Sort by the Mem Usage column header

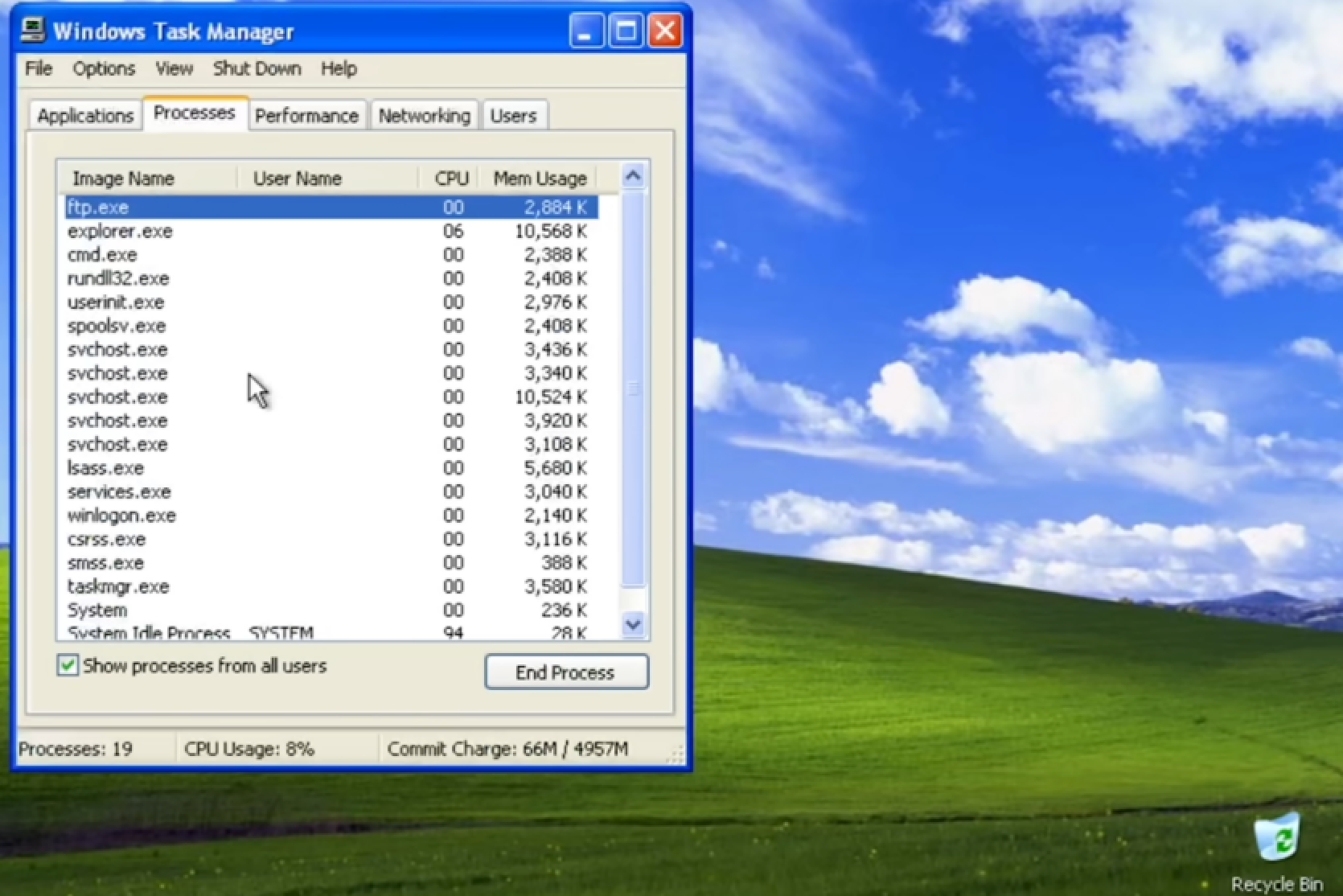pyautogui.click(x=539, y=178)
